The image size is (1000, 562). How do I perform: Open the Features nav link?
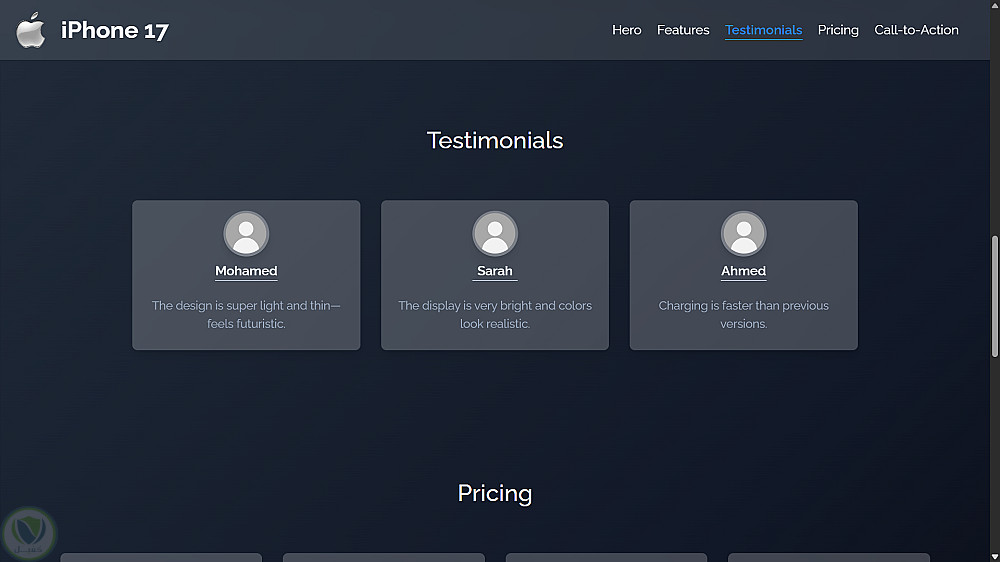tap(683, 30)
